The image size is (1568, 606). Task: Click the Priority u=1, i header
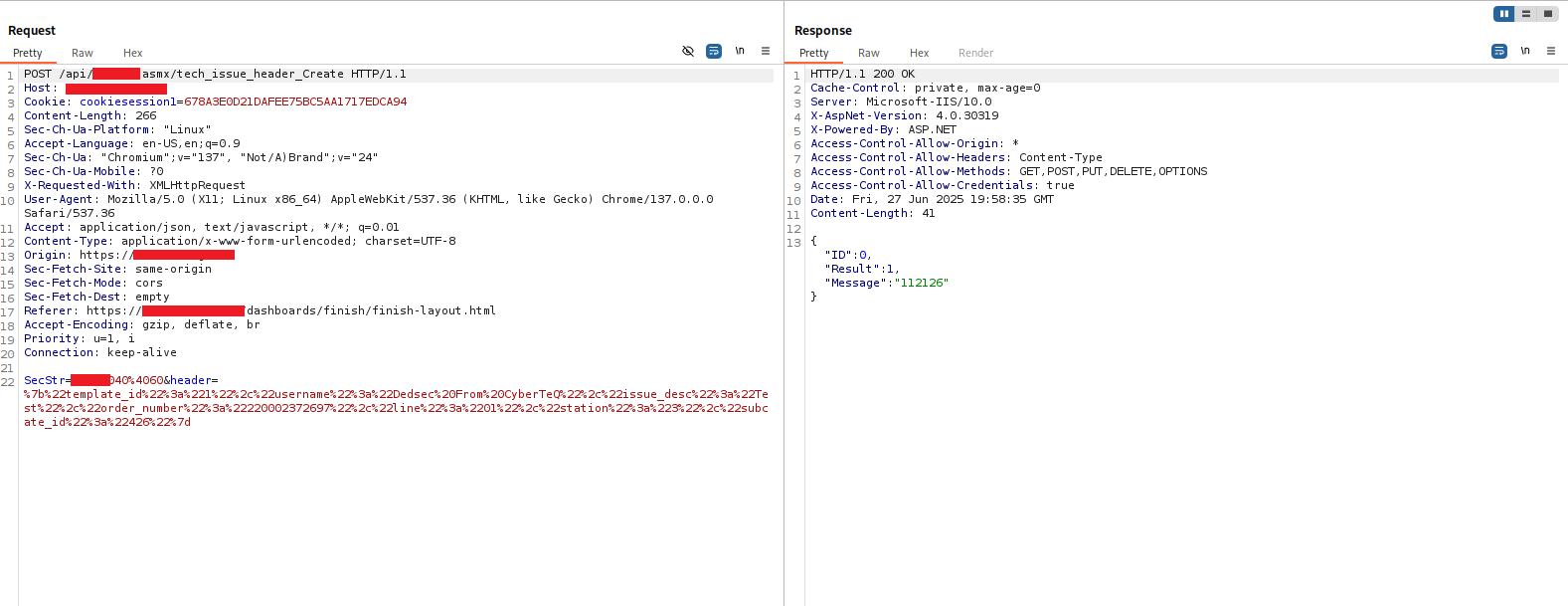point(80,338)
